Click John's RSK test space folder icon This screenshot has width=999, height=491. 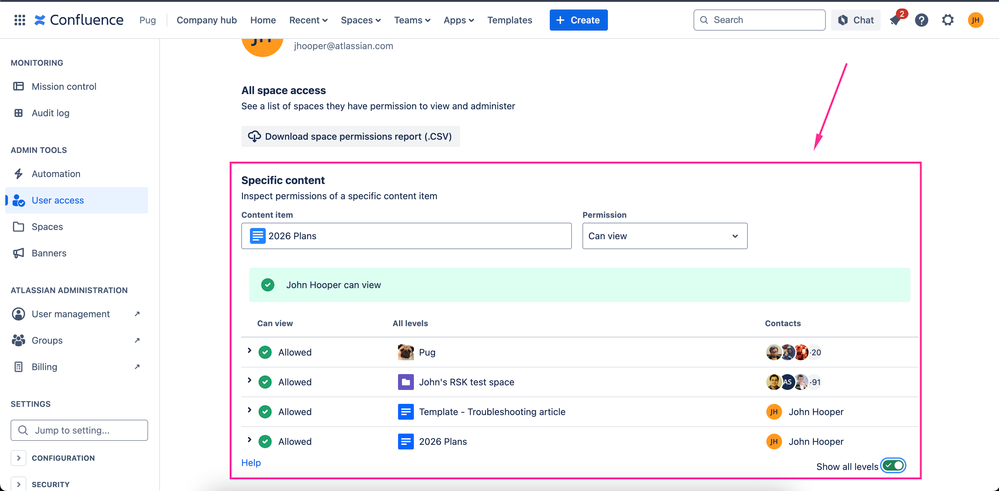point(406,382)
